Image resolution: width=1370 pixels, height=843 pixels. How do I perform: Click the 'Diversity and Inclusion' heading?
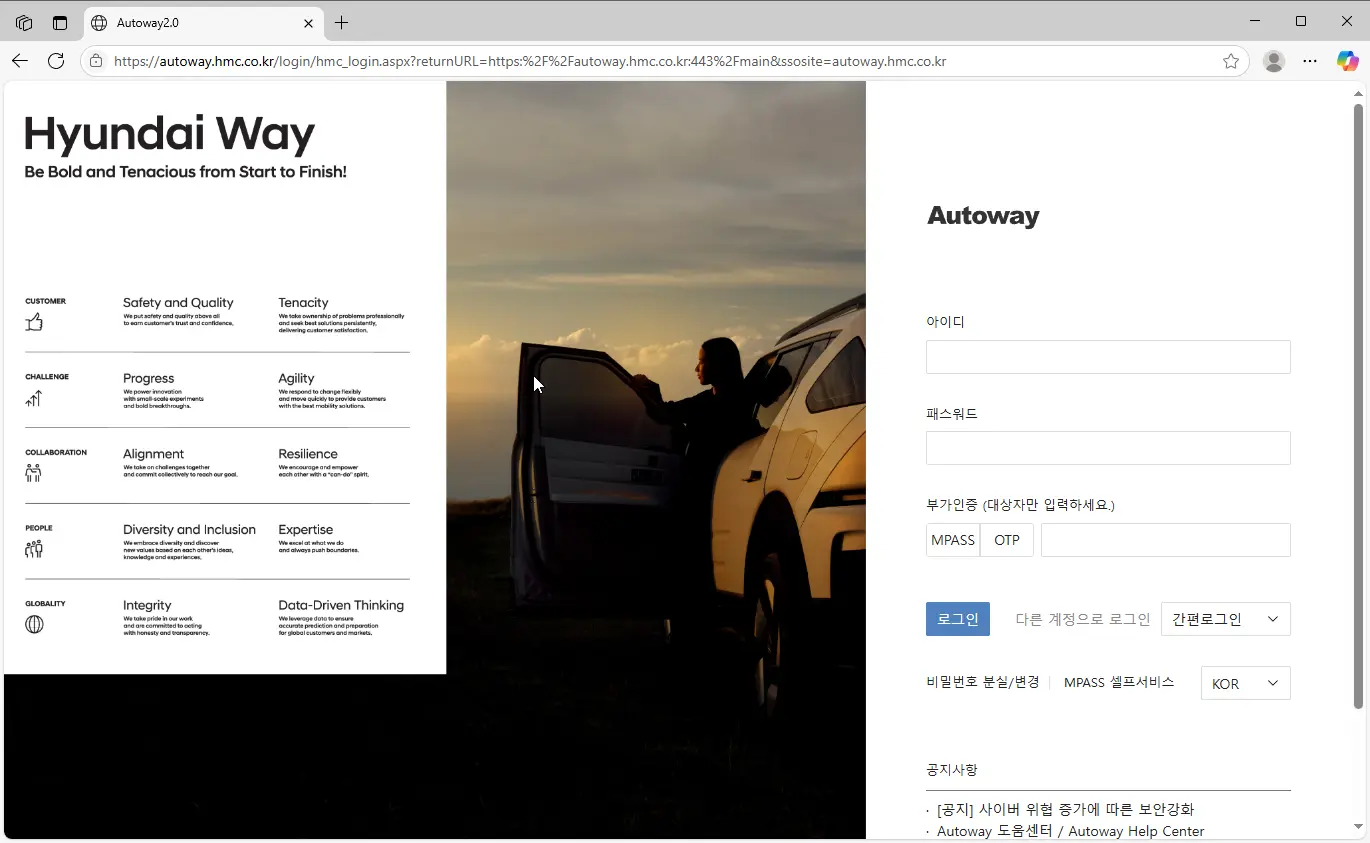click(x=189, y=529)
